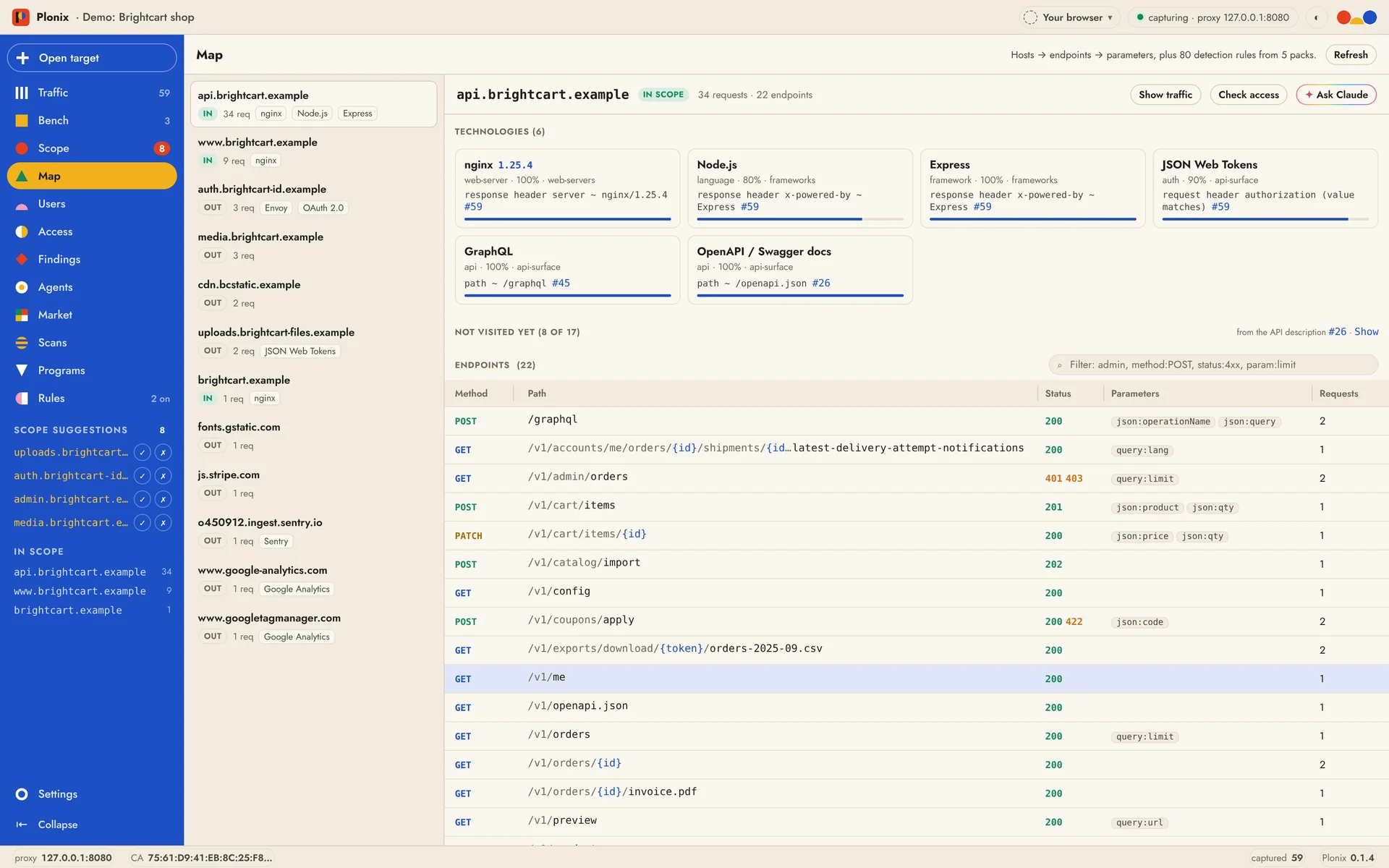The image size is (1389, 868).
Task: Open the Traffic section icon
Action: [x=22, y=93]
